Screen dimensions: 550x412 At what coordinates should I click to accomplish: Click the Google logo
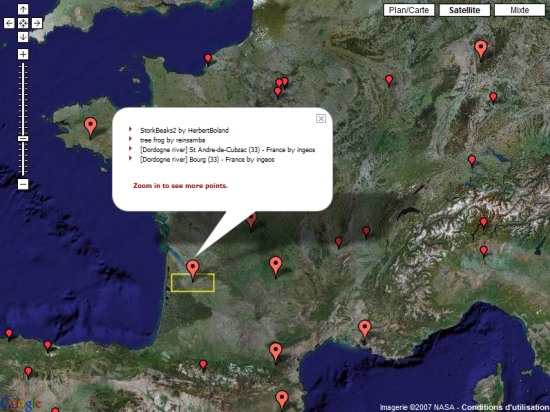pyautogui.click(x=20, y=404)
